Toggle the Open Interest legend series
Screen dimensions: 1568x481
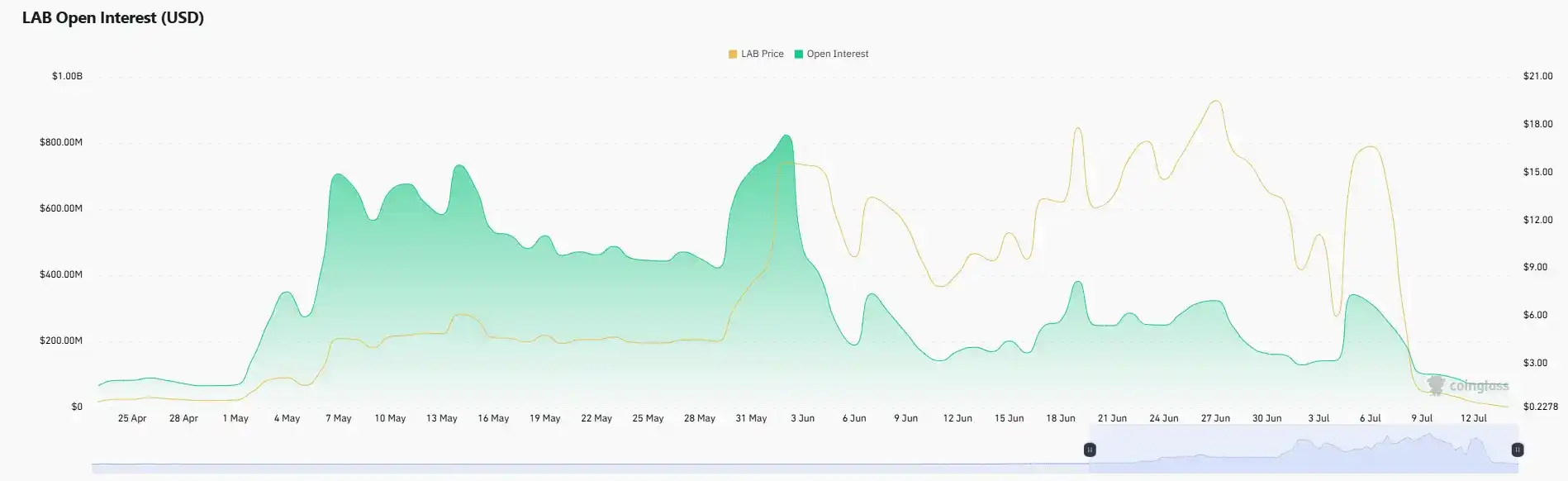831,54
